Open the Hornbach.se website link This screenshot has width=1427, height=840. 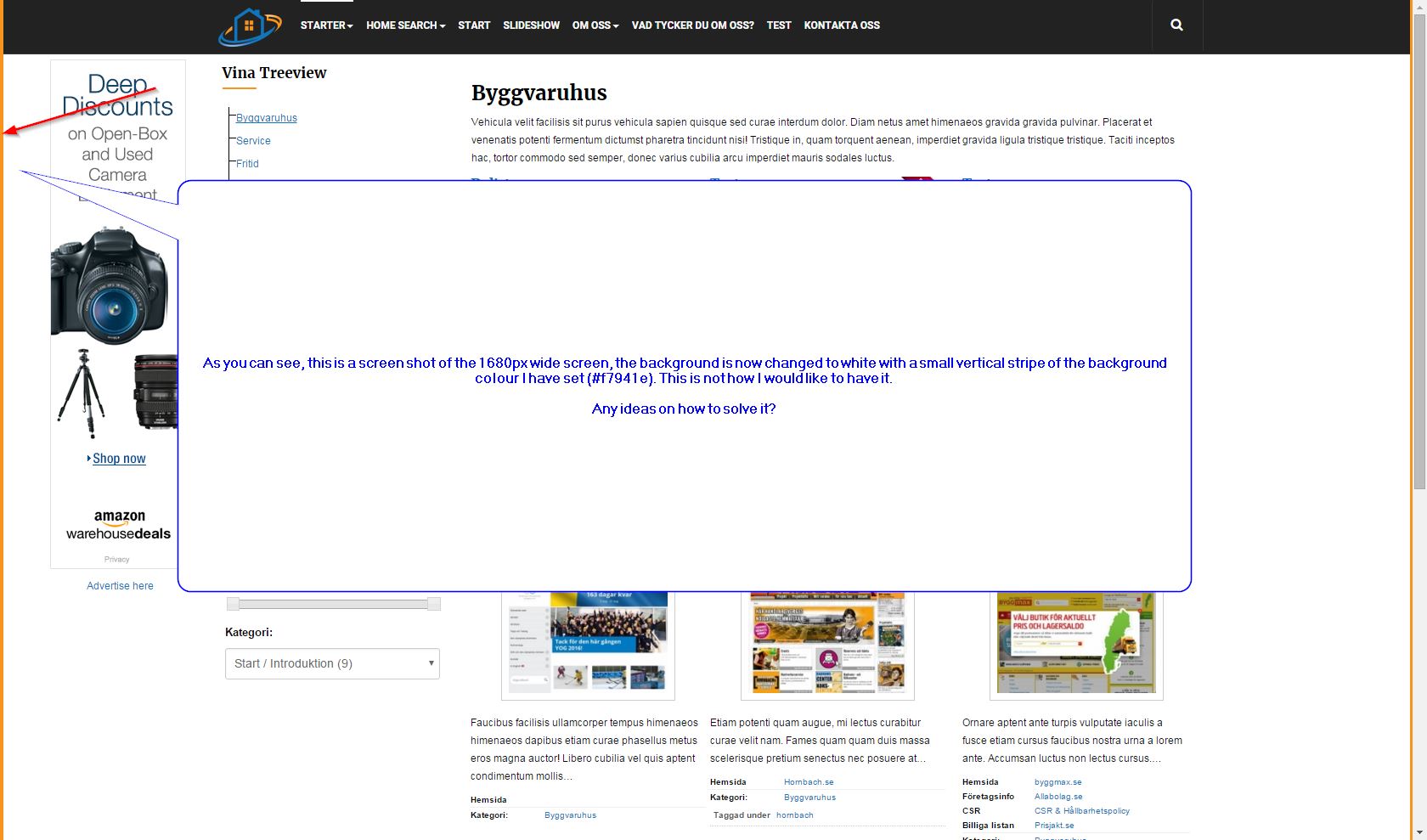click(x=809, y=782)
